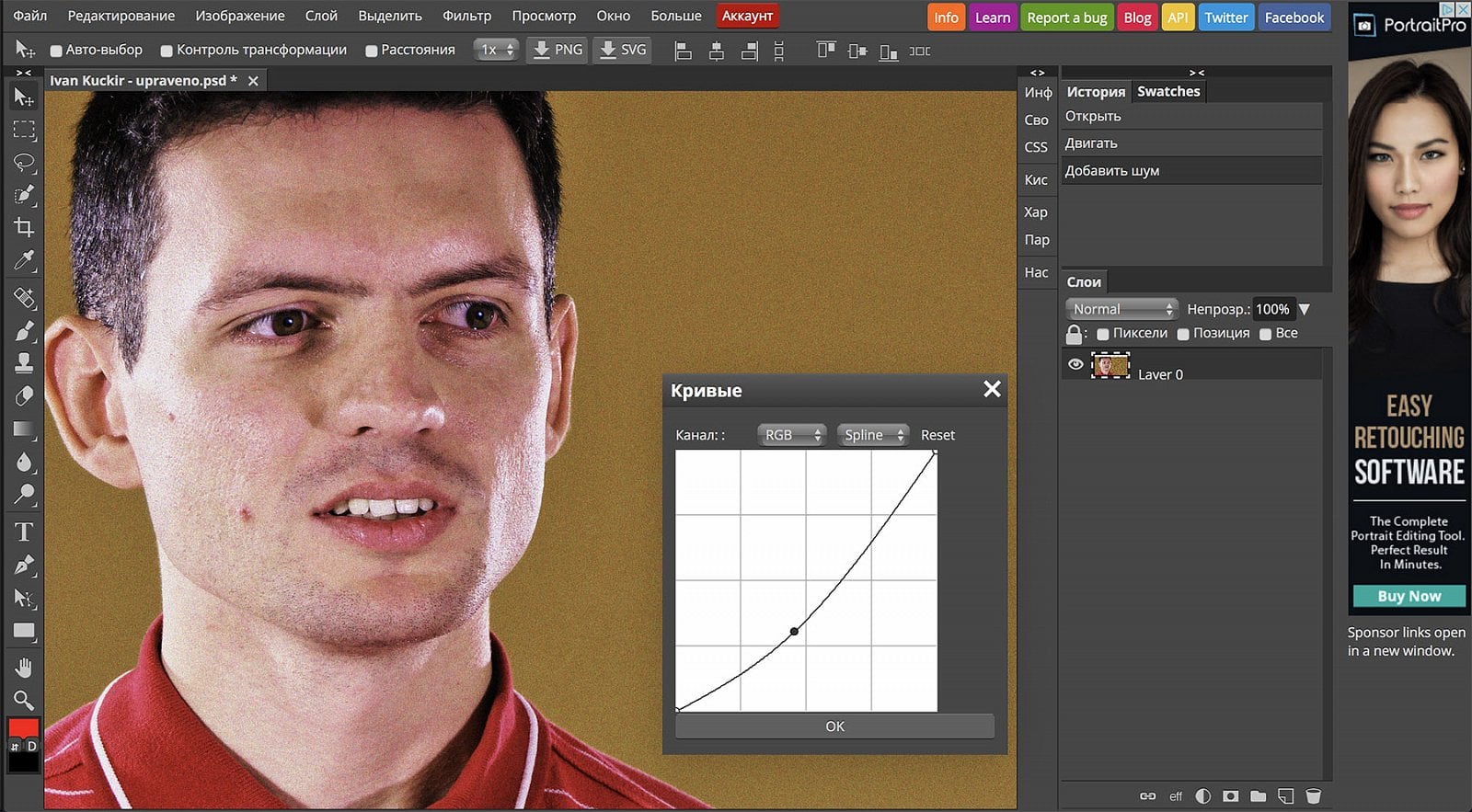Open the Learn link
This screenshot has height=812, width=1472.
[993, 17]
